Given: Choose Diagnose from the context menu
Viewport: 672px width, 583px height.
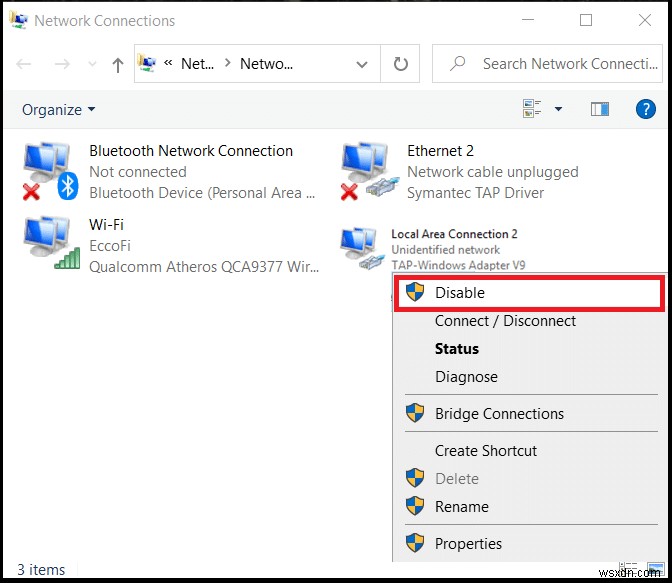Looking at the screenshot, I should point(466,377).
